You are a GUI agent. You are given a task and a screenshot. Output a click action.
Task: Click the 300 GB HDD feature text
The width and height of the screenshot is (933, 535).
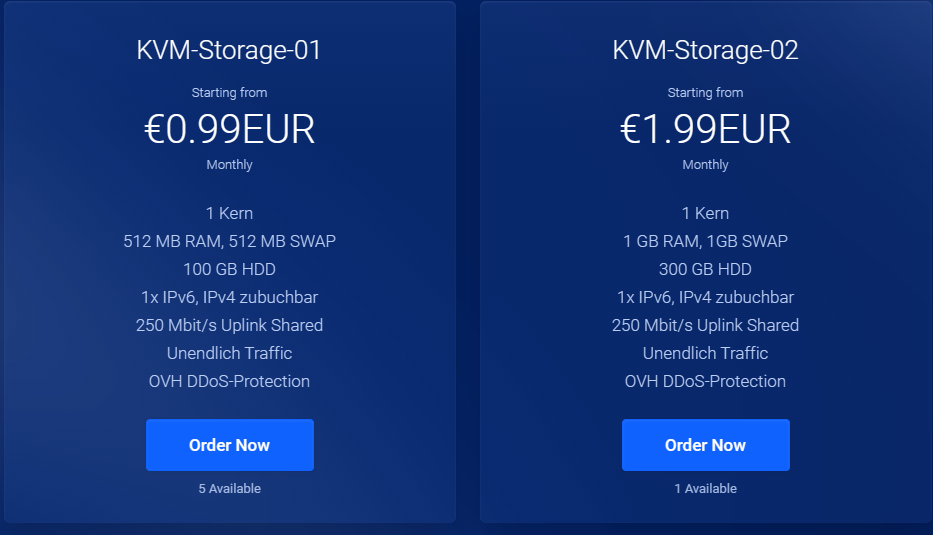click(x=705, y=269)
